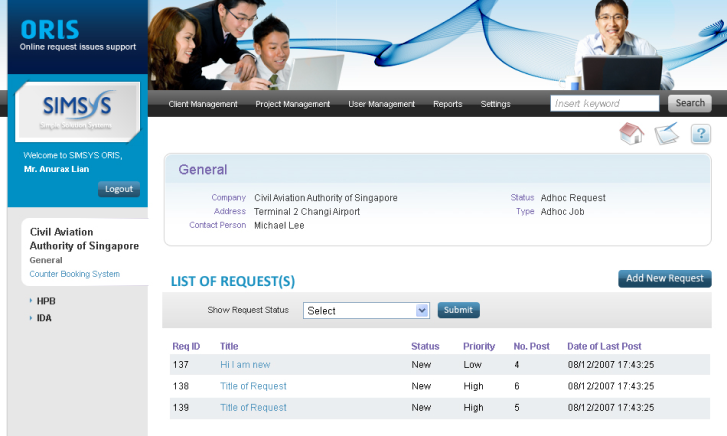
Task: Select General under Civil Aviation Authority
Action: click(45, 260)
